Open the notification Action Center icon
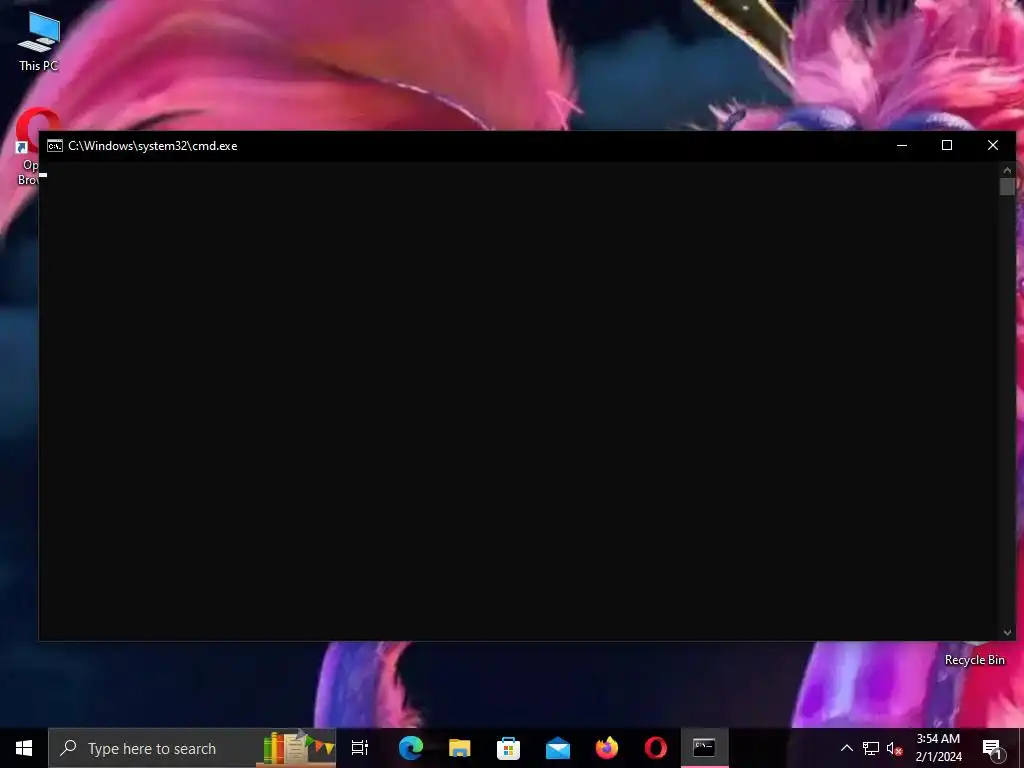Viewport: 1024px width, 768px height. [x=992, y=748]
